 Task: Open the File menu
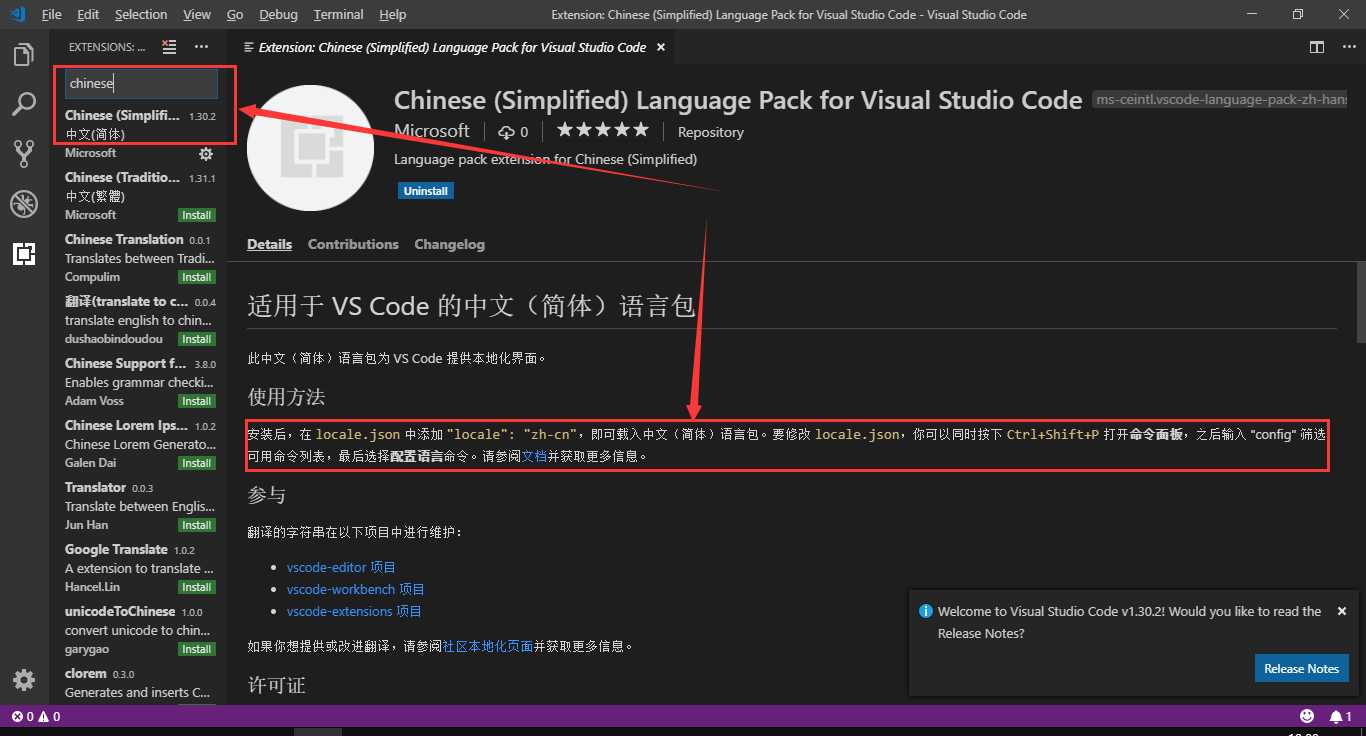click(52, 14)
